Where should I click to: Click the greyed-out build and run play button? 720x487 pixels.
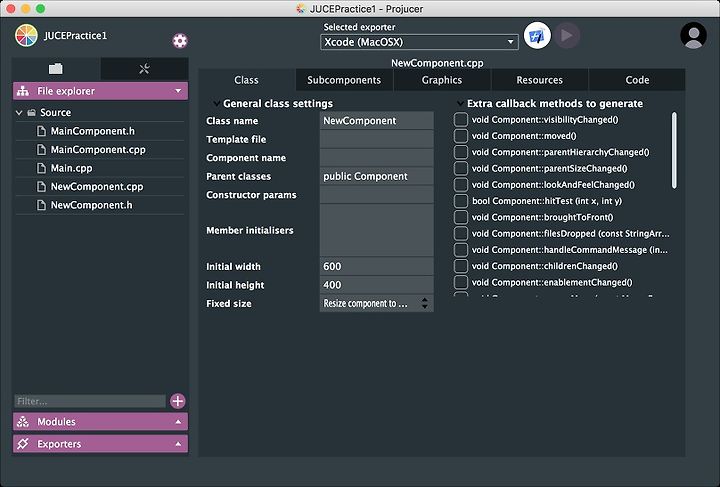pyautogui.click(x=567, y=35)
